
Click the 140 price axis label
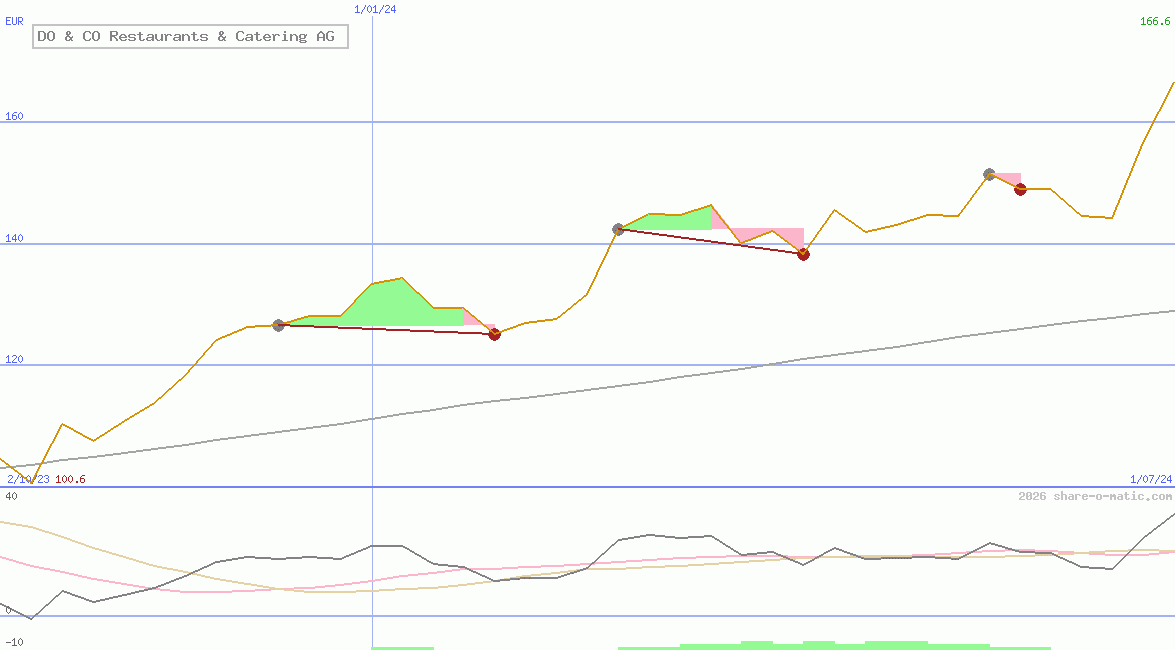[14, 238]
